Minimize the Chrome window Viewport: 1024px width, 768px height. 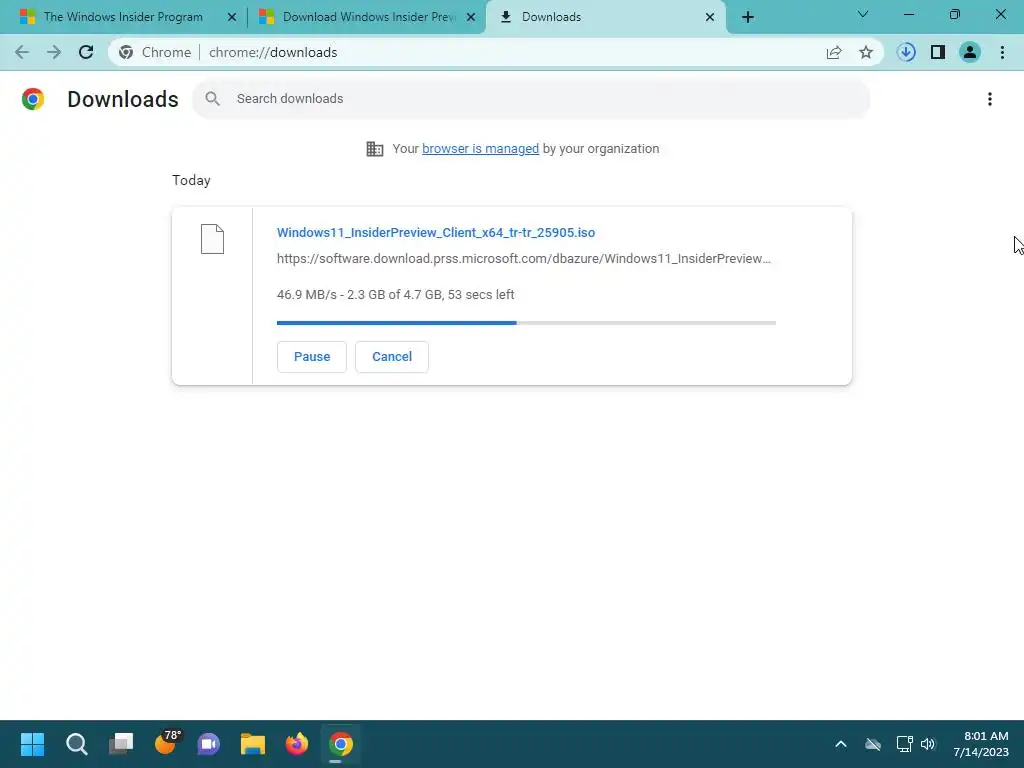point(908,14)
